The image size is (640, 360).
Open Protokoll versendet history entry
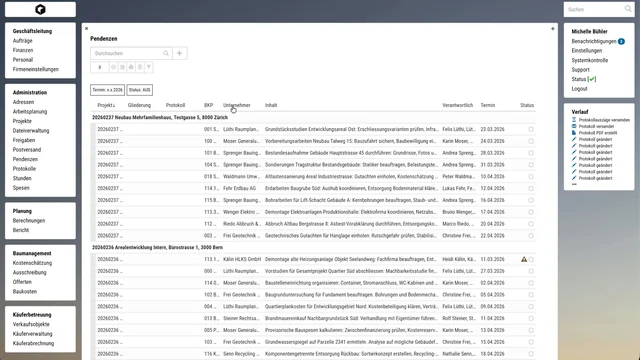(596, 127)
